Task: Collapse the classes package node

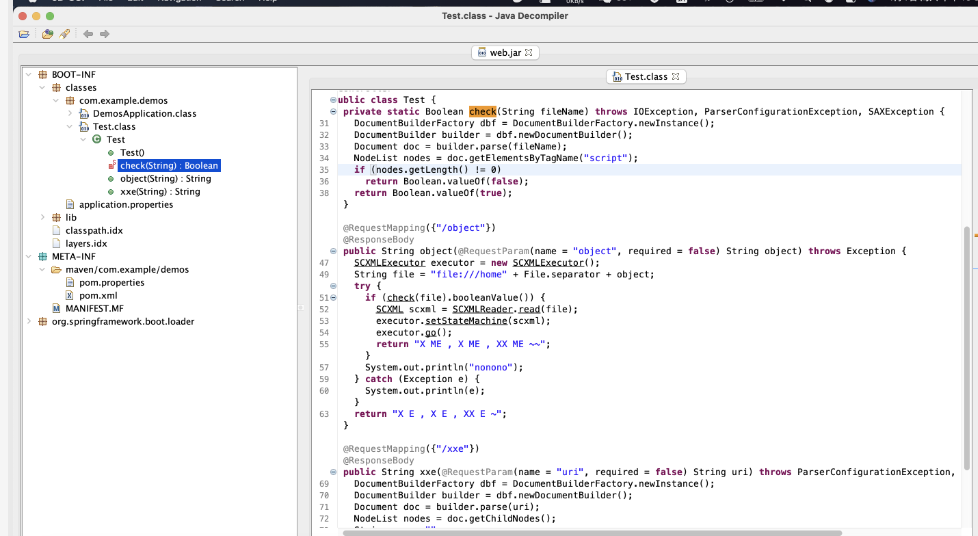Action: [42, 87]
